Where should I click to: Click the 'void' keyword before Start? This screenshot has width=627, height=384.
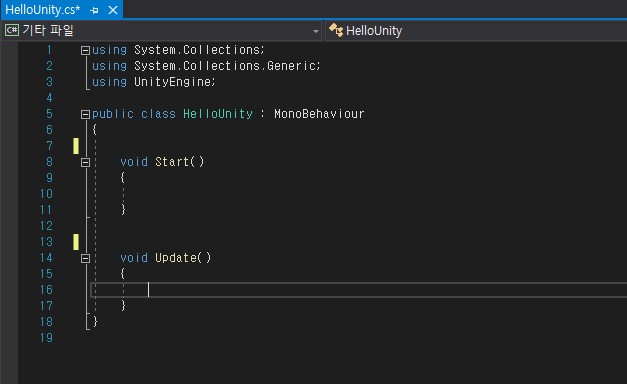[x=134, y=162]
